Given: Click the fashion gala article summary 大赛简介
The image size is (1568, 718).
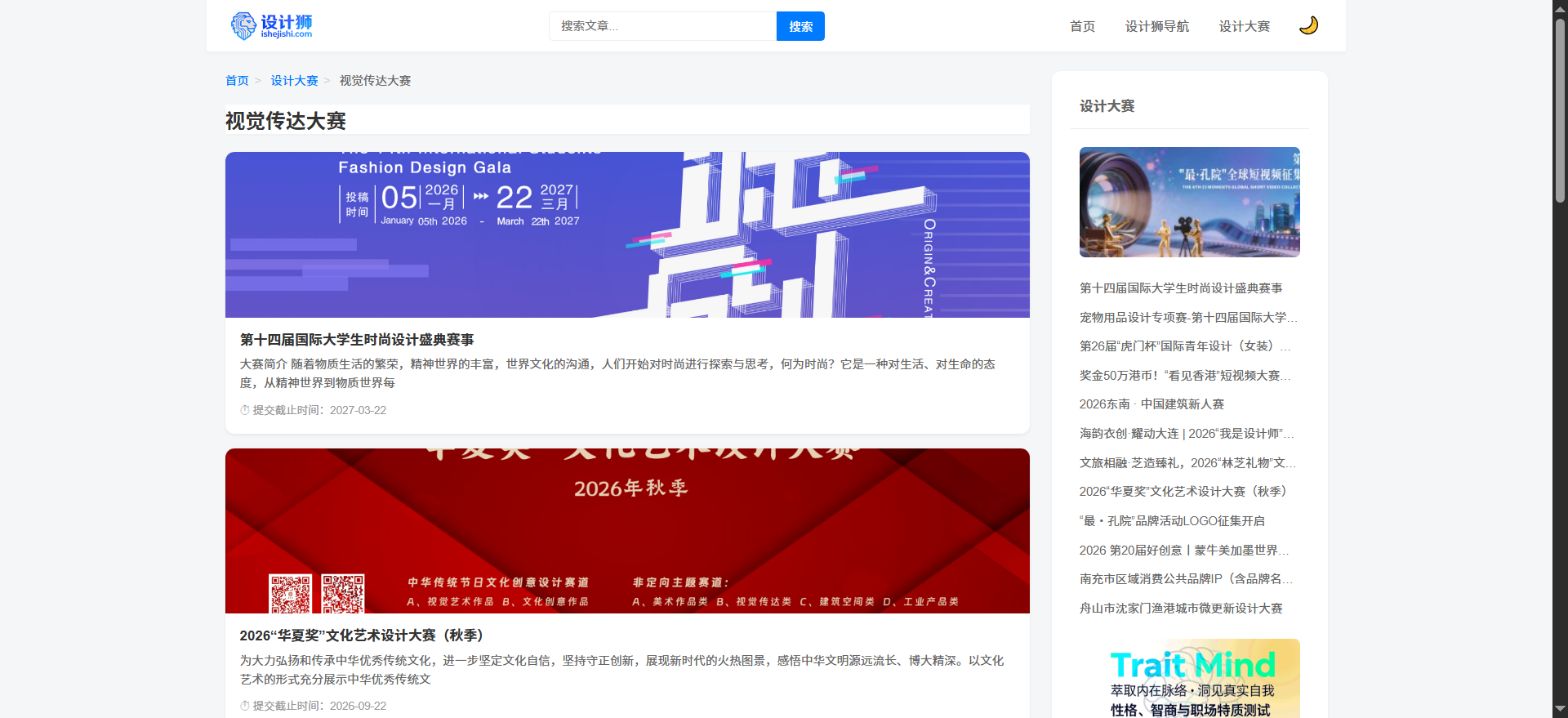Looking at the screenshot, I should (x=617, y=373).
